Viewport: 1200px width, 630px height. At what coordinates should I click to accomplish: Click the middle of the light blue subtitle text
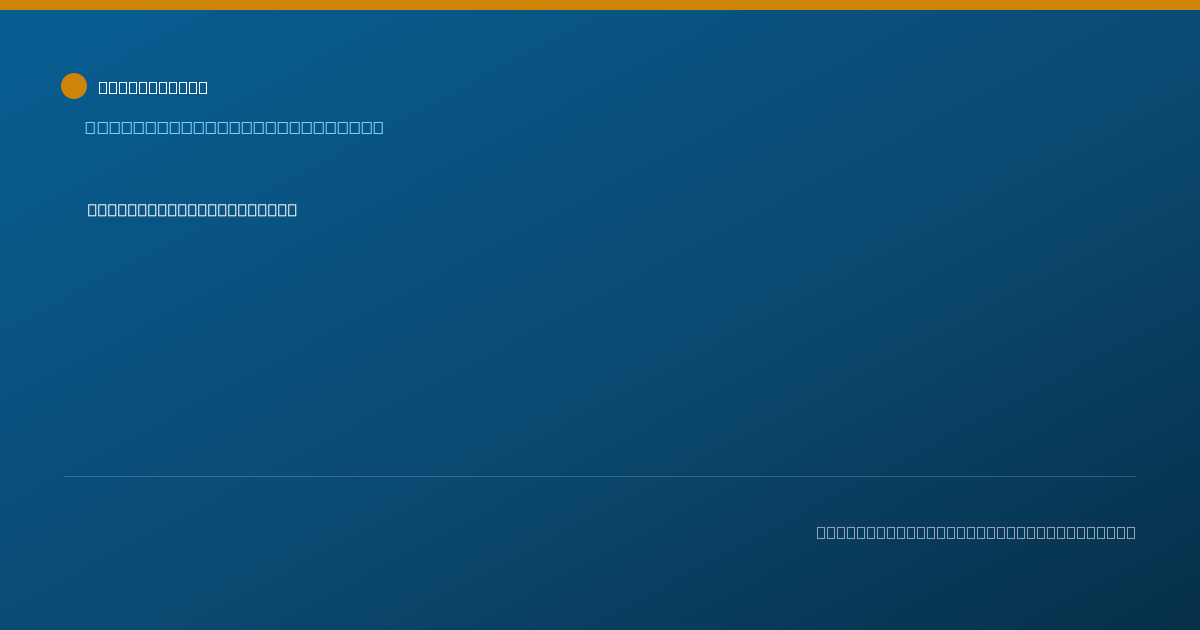(234, 128)
